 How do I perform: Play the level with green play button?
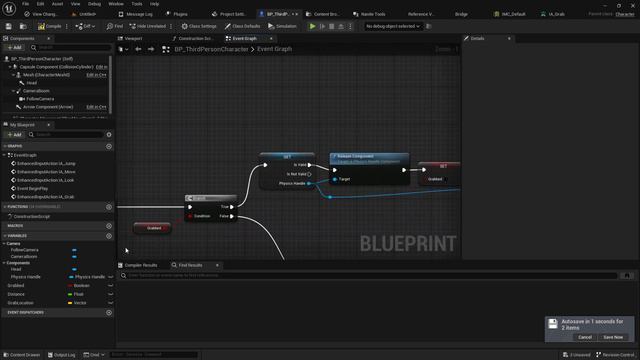coord(312,26)
